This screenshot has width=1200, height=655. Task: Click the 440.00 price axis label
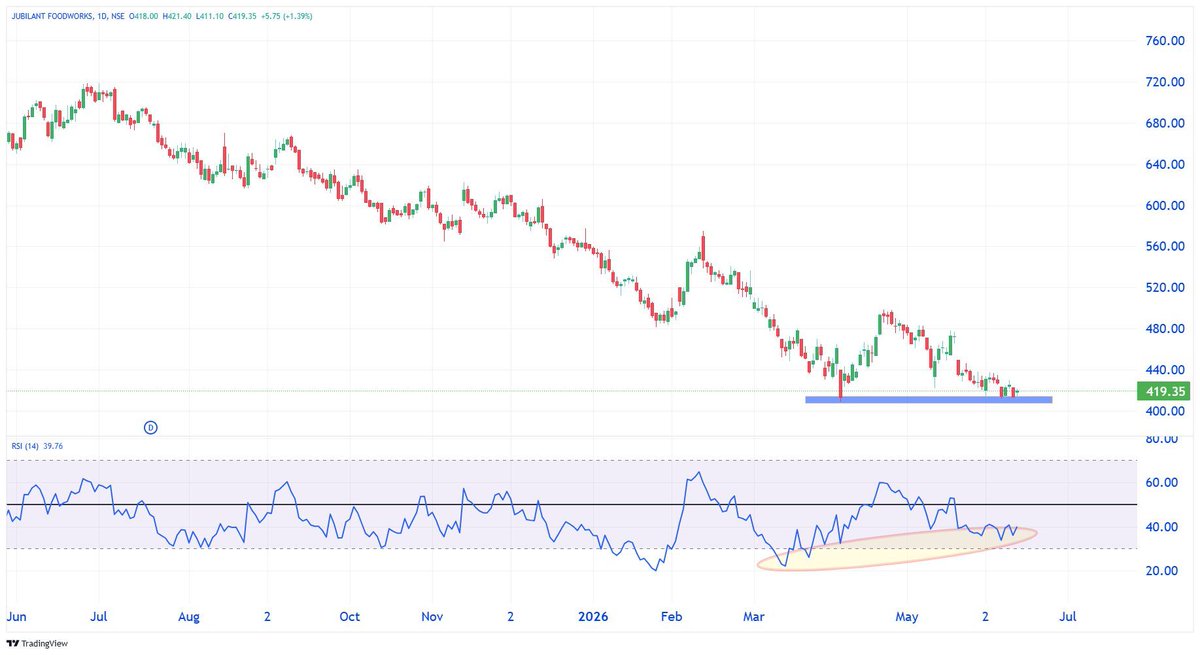pos(1165,370)
